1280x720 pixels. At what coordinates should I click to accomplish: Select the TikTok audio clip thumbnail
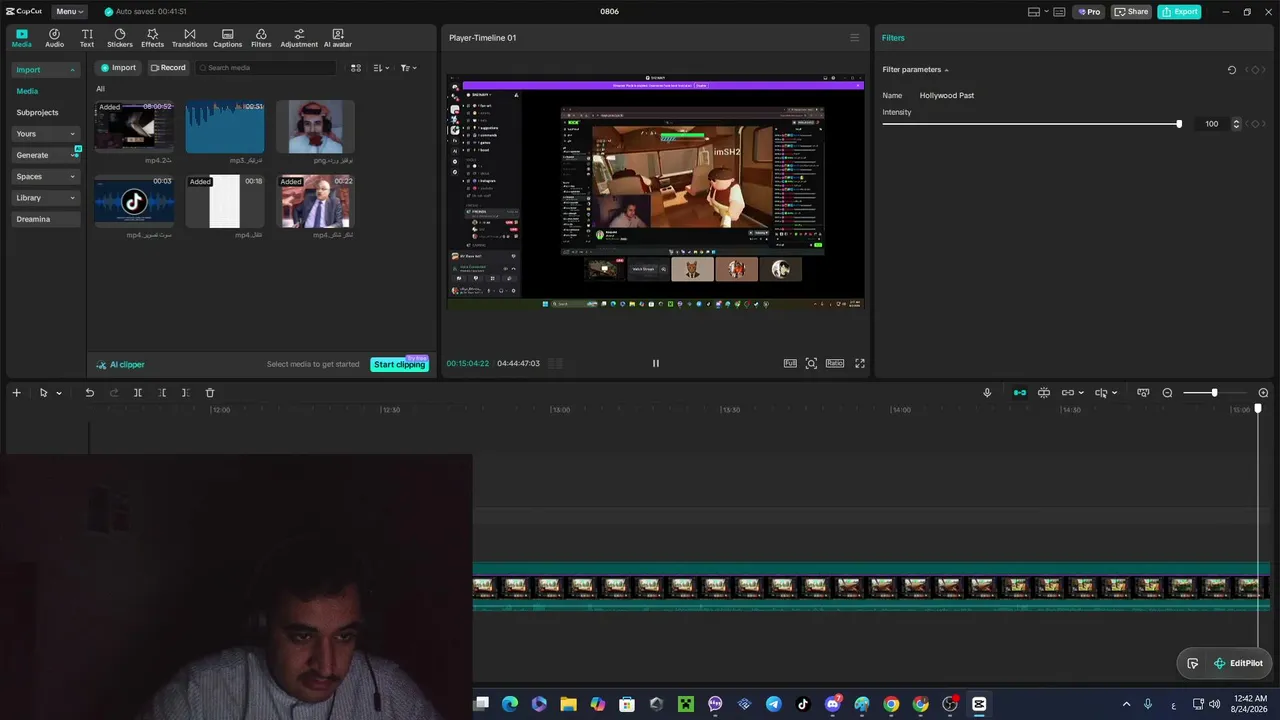coord(134,202)
